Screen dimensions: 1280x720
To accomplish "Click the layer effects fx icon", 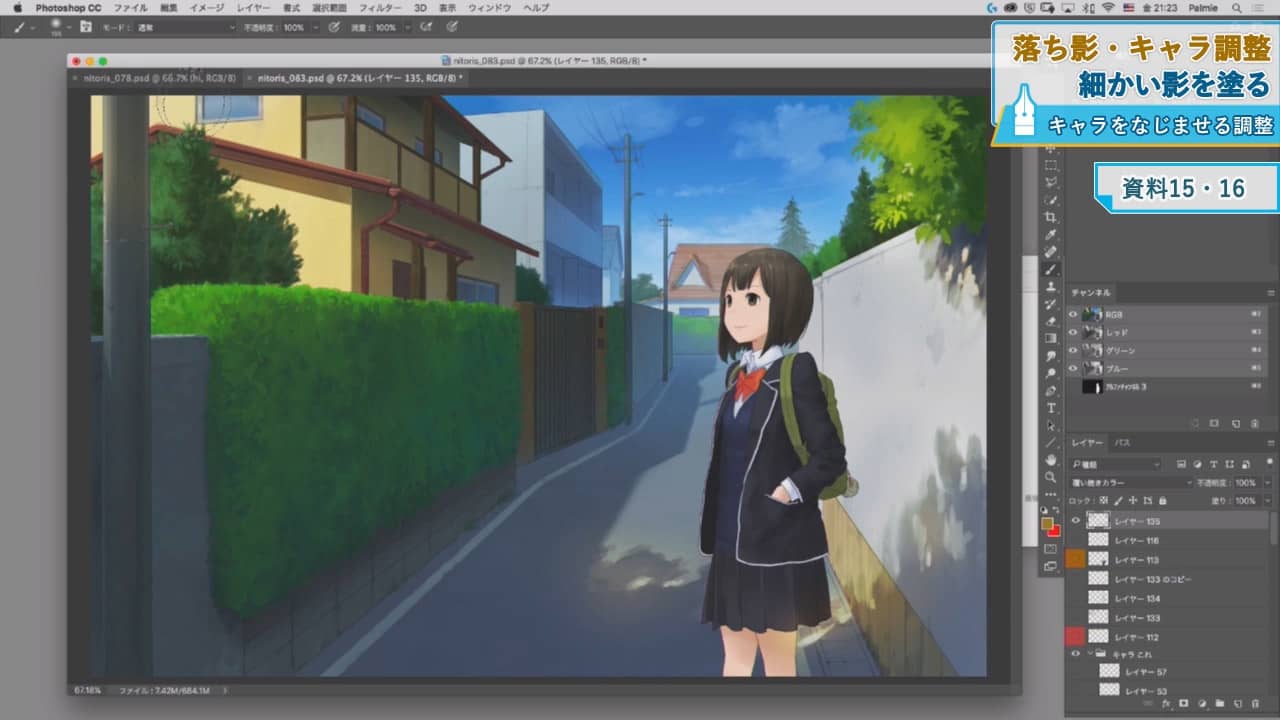I will 1166,704.
